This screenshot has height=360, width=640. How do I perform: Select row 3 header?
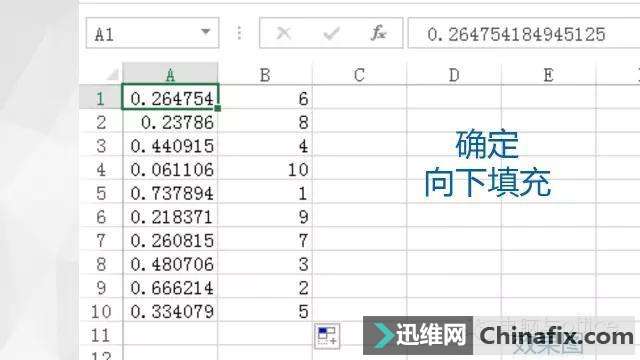[100, 145]
